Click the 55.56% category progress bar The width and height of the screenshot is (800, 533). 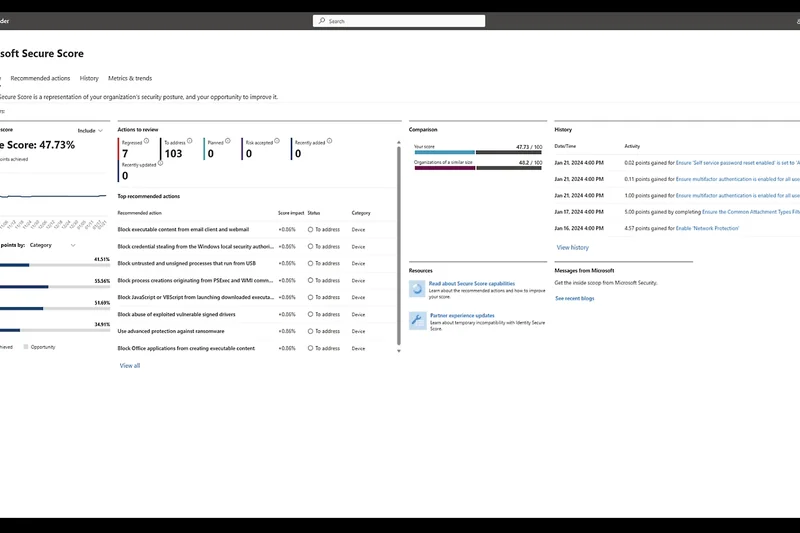point(55,287)
